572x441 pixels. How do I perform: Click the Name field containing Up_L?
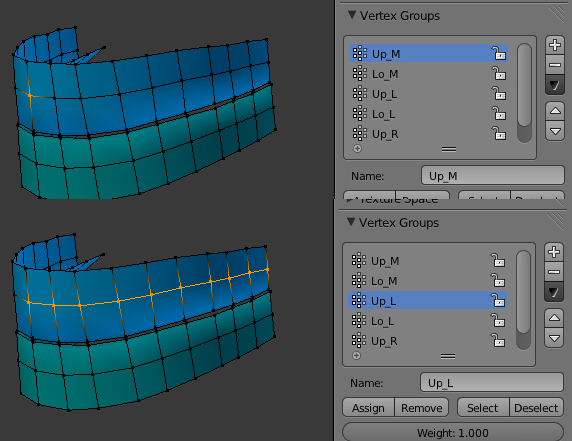(492, 383)
